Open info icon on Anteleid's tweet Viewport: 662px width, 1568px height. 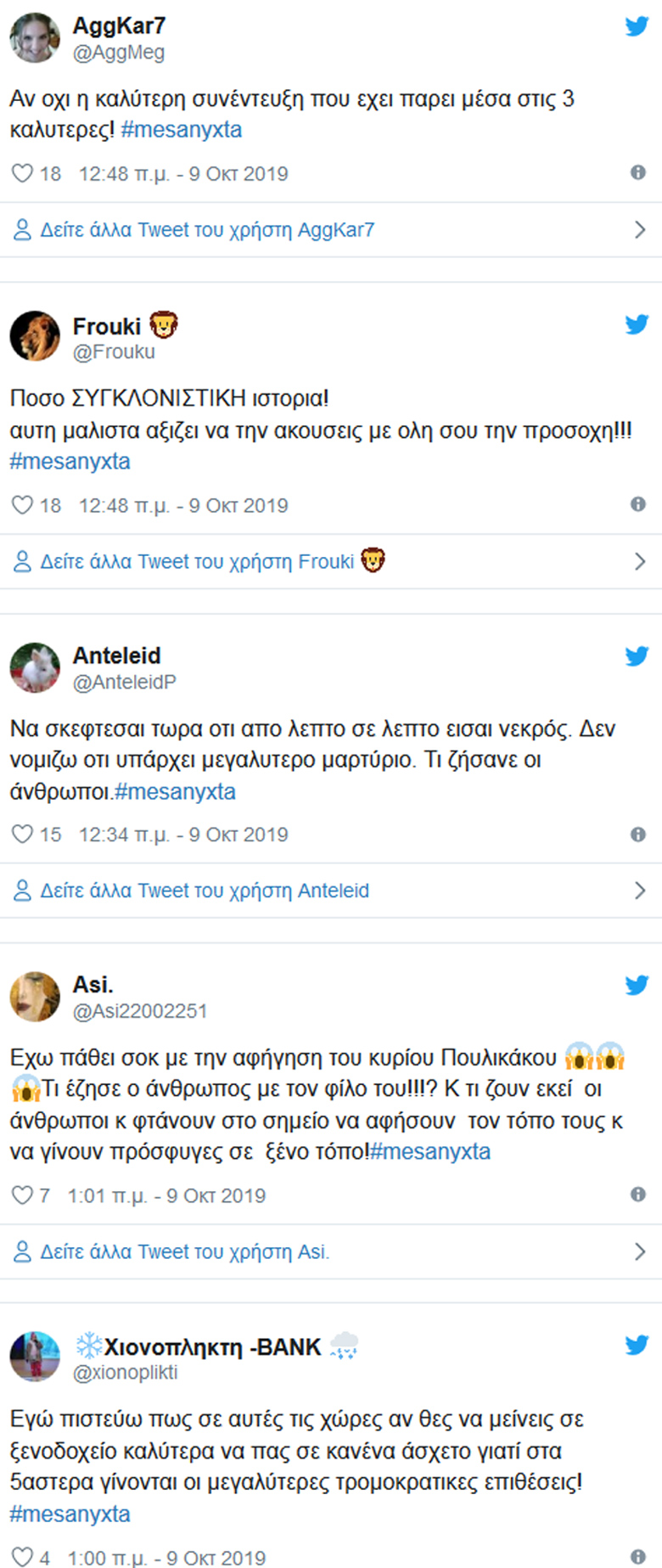(638, 835)
